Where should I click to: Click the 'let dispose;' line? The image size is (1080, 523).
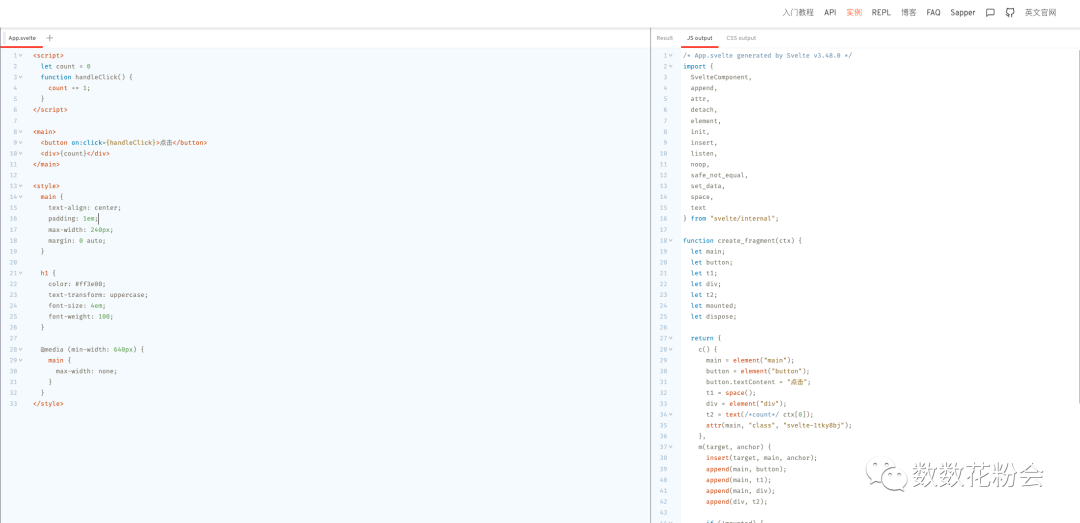click(x=714, y=316)
